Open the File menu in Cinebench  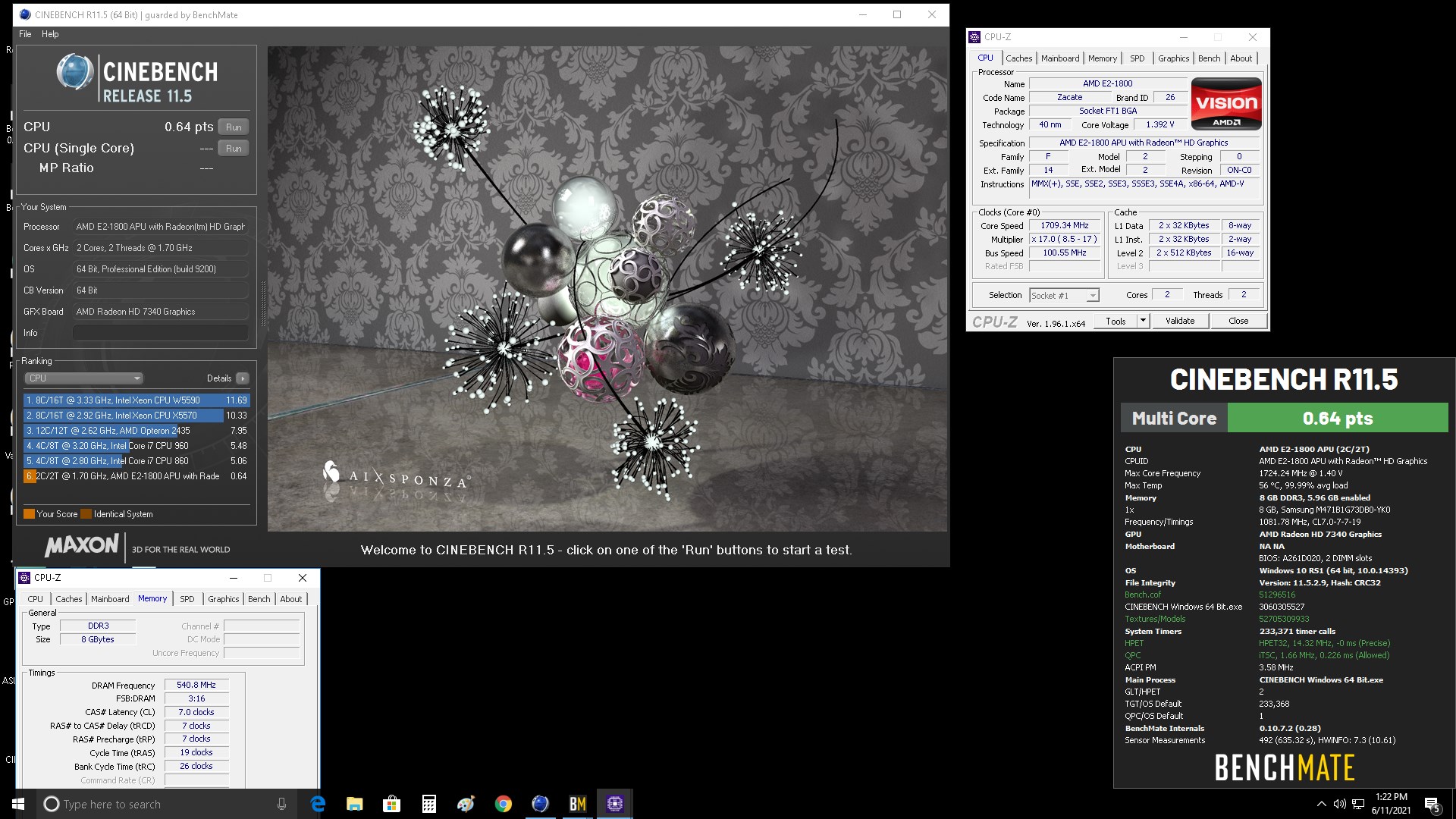coord(25,34)
